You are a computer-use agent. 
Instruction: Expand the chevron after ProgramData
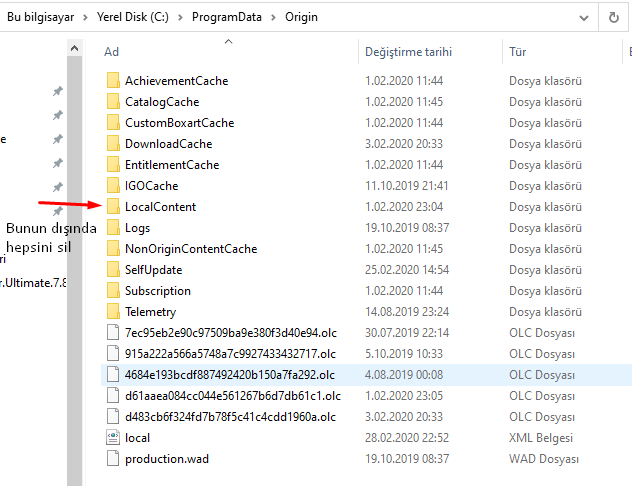pos(273,17)
